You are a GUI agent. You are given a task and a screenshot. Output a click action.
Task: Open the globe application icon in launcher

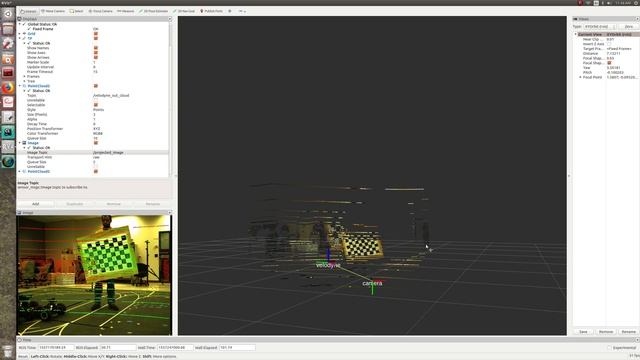point(8,162)
